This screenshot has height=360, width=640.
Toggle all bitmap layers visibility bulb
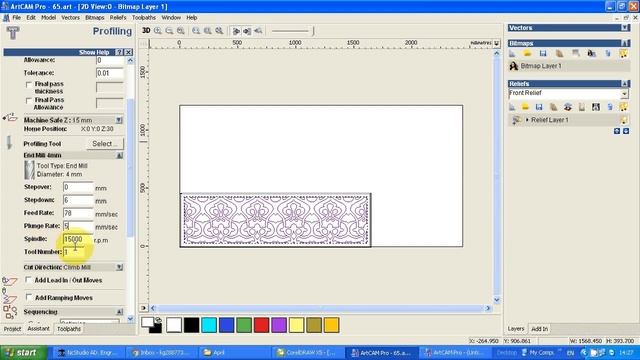[623, 53]
